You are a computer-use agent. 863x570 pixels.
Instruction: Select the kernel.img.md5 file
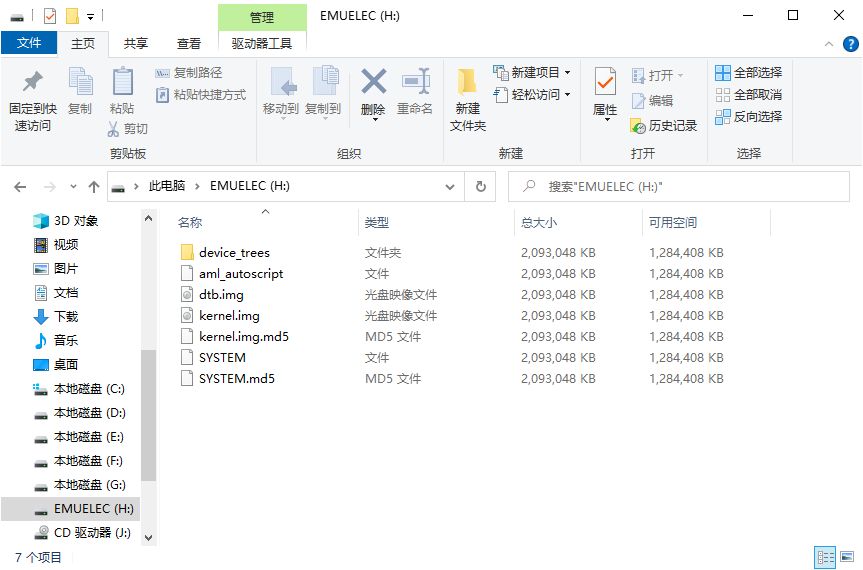coord(244,336)
